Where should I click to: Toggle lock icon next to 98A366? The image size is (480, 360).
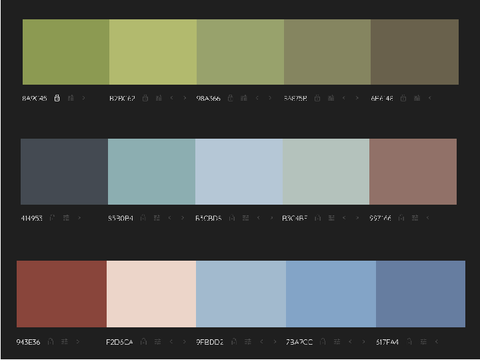(230, 98)
